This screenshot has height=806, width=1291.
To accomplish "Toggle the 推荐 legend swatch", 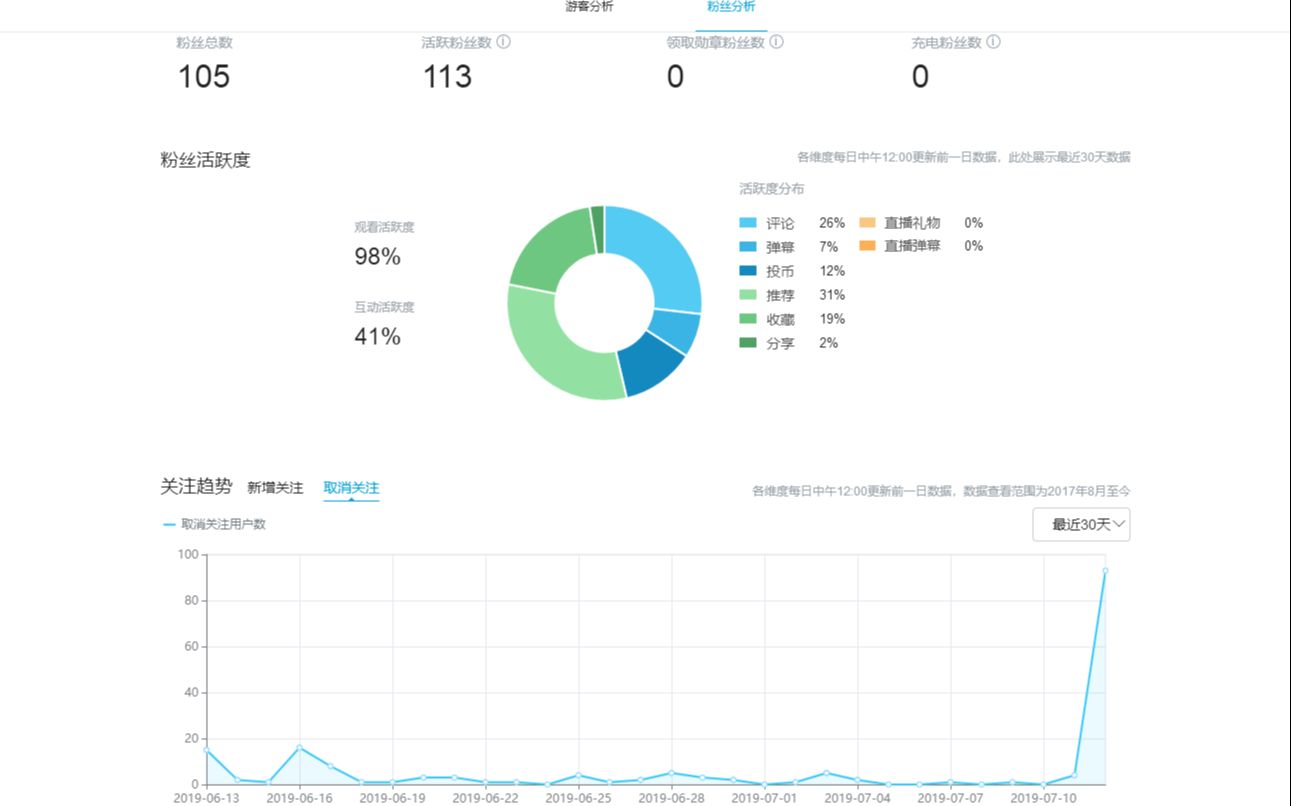I will [748, 295].
